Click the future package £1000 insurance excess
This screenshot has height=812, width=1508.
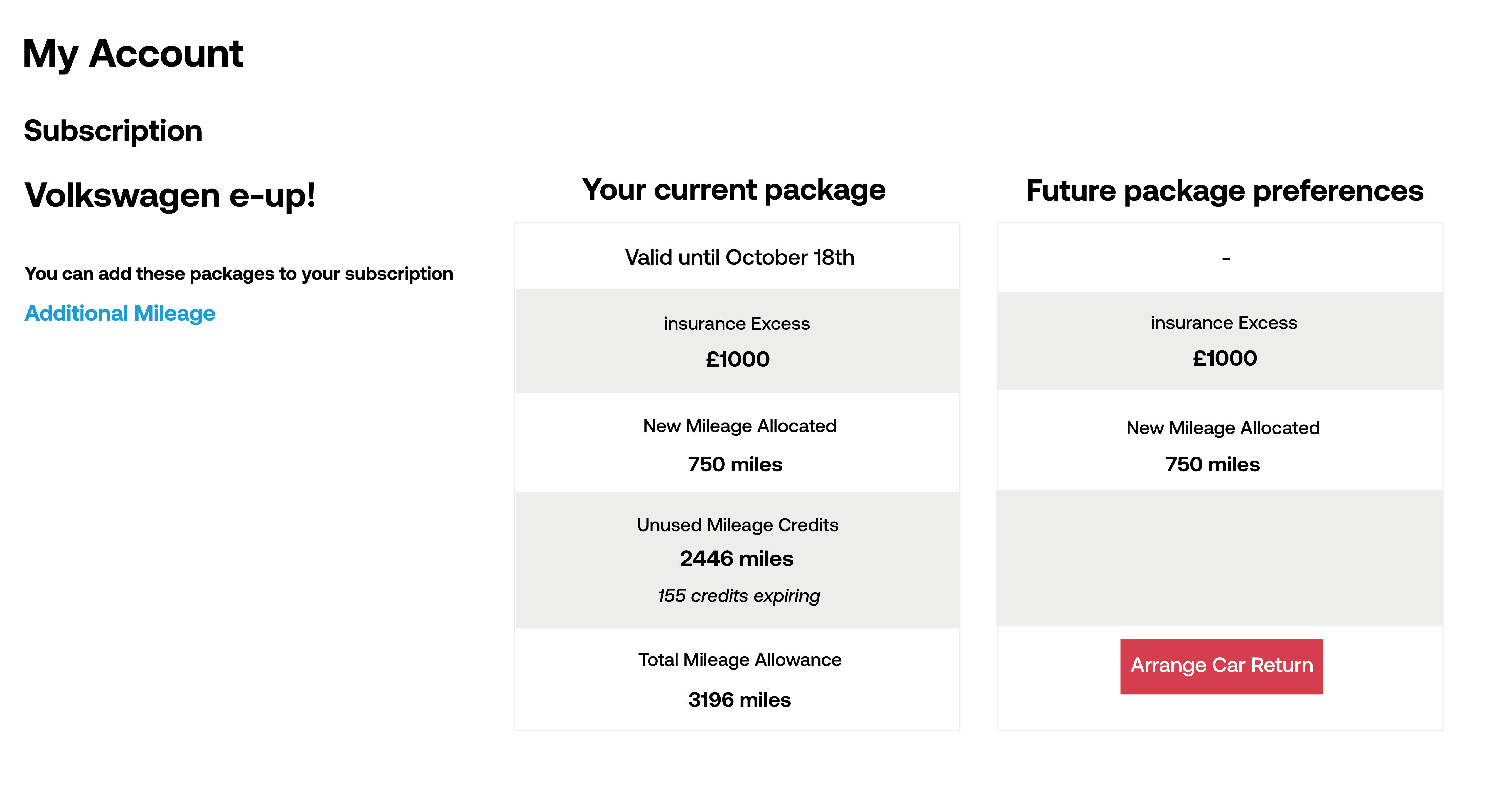pyautogui.click(x=1225, y=358)
